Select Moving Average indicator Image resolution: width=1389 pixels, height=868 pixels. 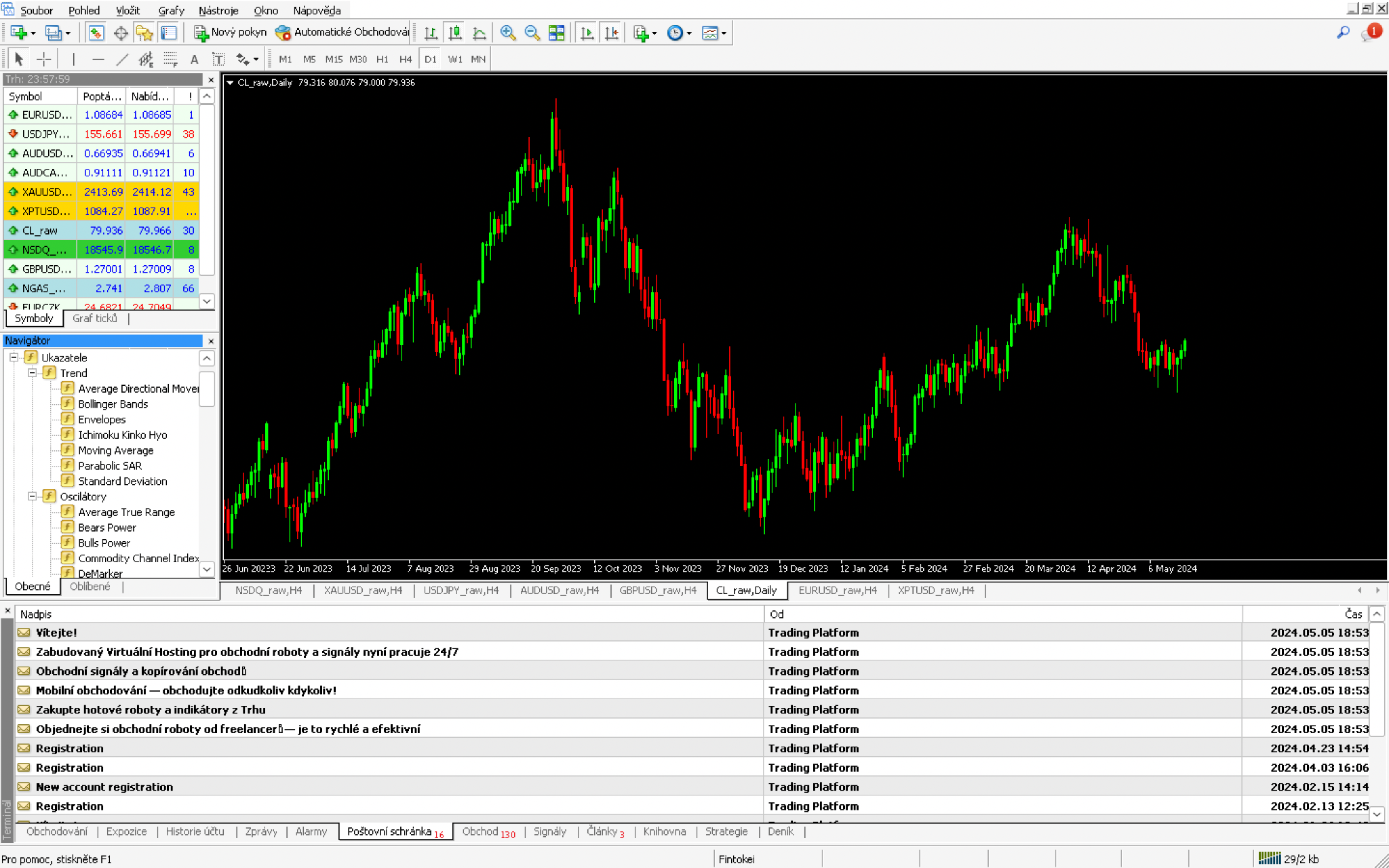[115, 450]
